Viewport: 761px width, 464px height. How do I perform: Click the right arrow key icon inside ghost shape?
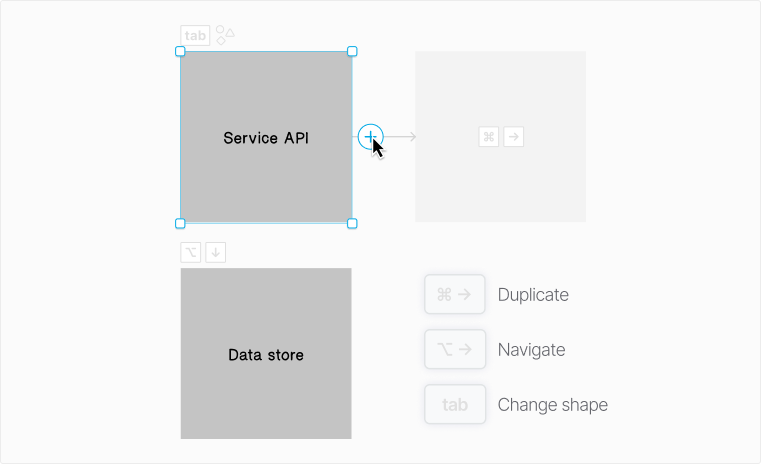[x=513, y=137]
